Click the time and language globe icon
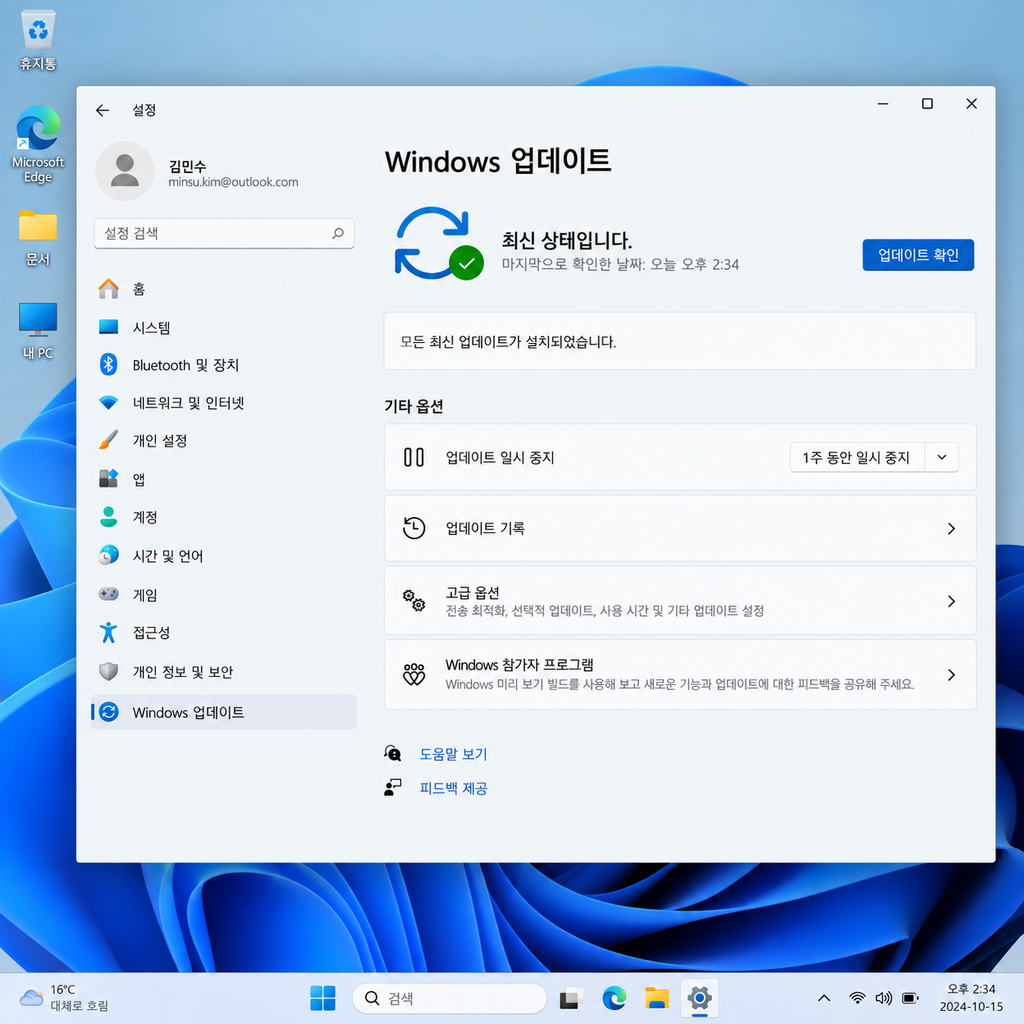Screen dimensions: 1024x1024 [108, 555]
